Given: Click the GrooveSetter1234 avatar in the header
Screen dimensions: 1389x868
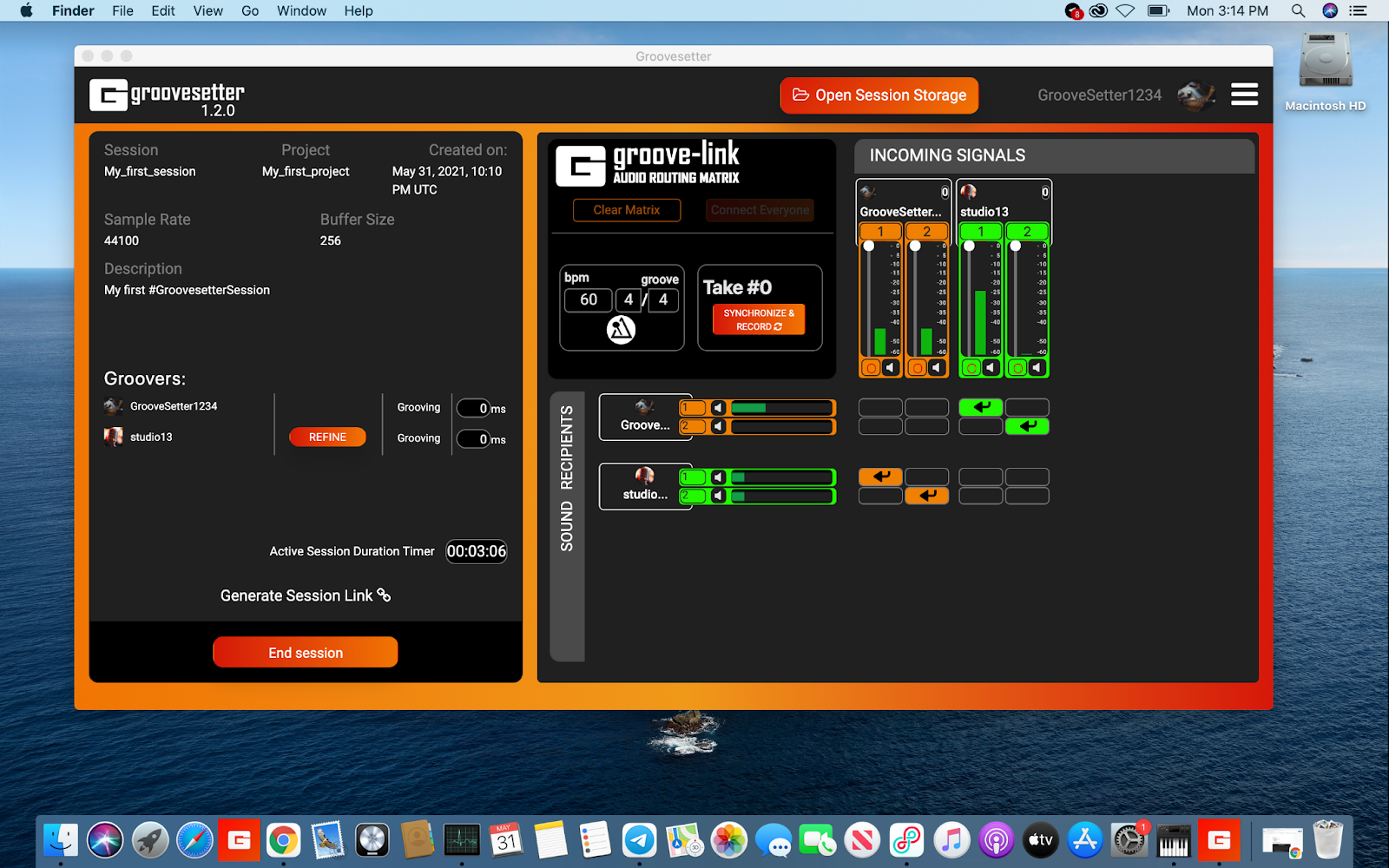Looking at the screenshot, I should click(x=1195, y=95).
